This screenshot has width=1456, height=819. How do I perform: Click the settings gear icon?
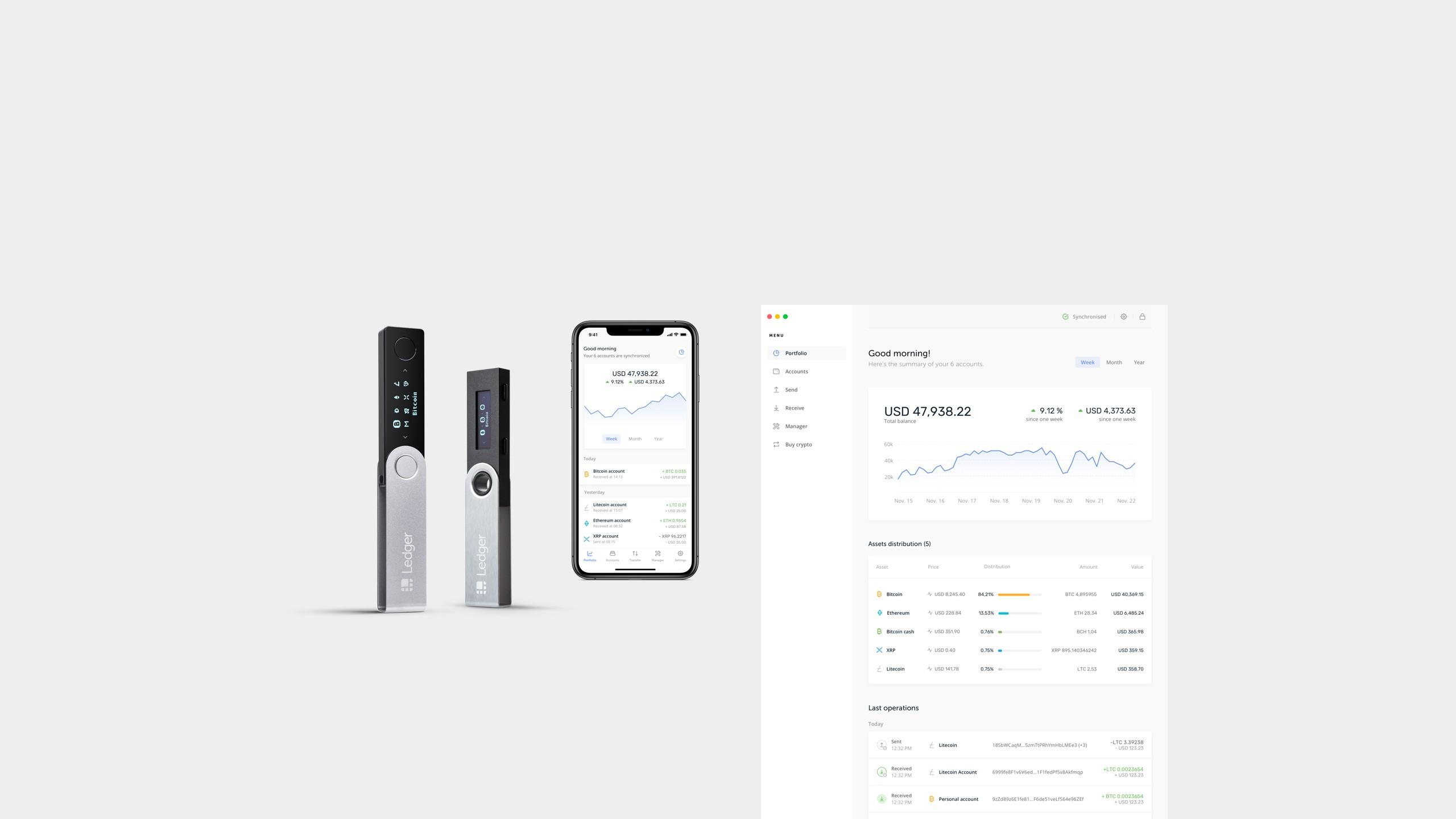pyautogui.click(x=1124, y=317)
